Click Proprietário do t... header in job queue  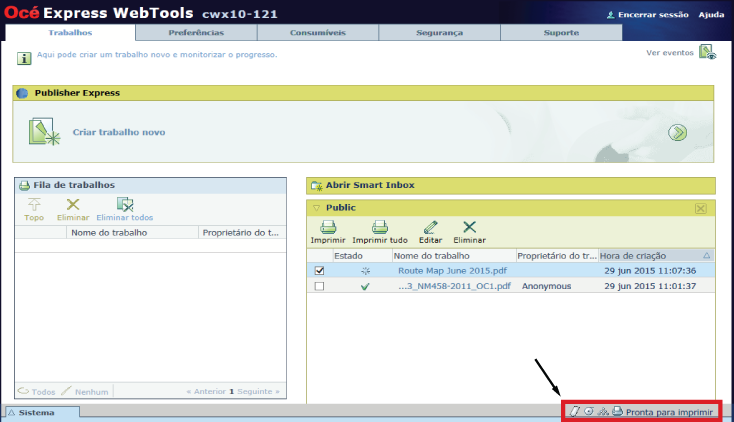242,233
